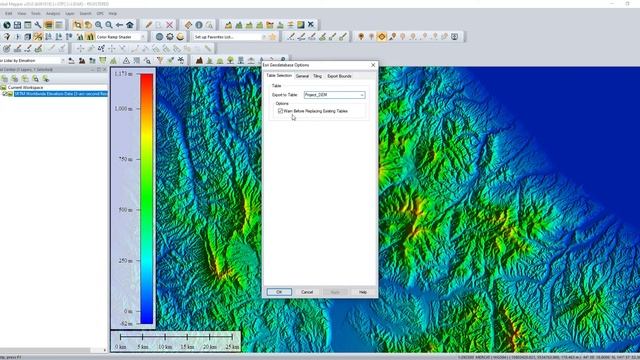Toggle visibility checkbox of SRTM elevation layer

[5, 94]
